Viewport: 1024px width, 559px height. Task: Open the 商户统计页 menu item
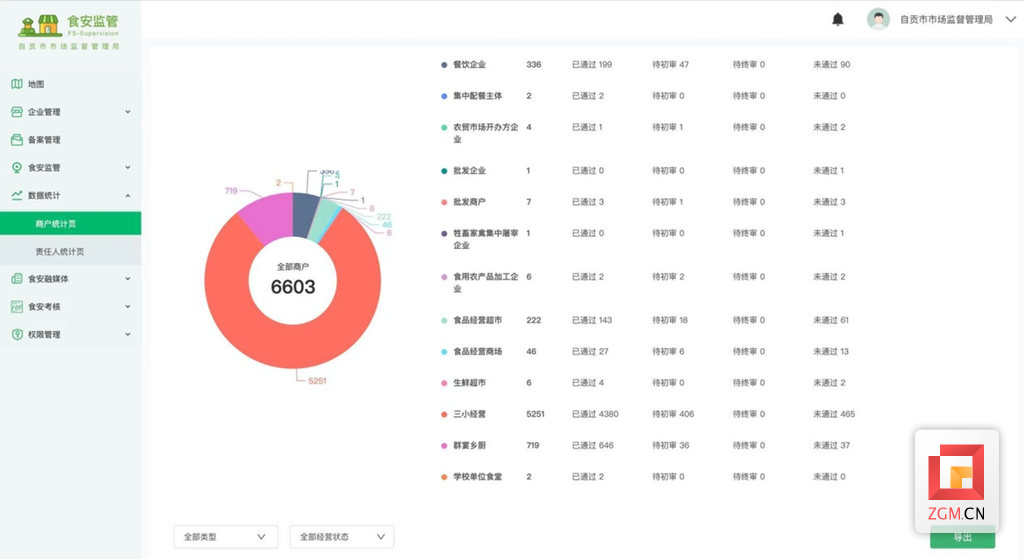point(56,224)
